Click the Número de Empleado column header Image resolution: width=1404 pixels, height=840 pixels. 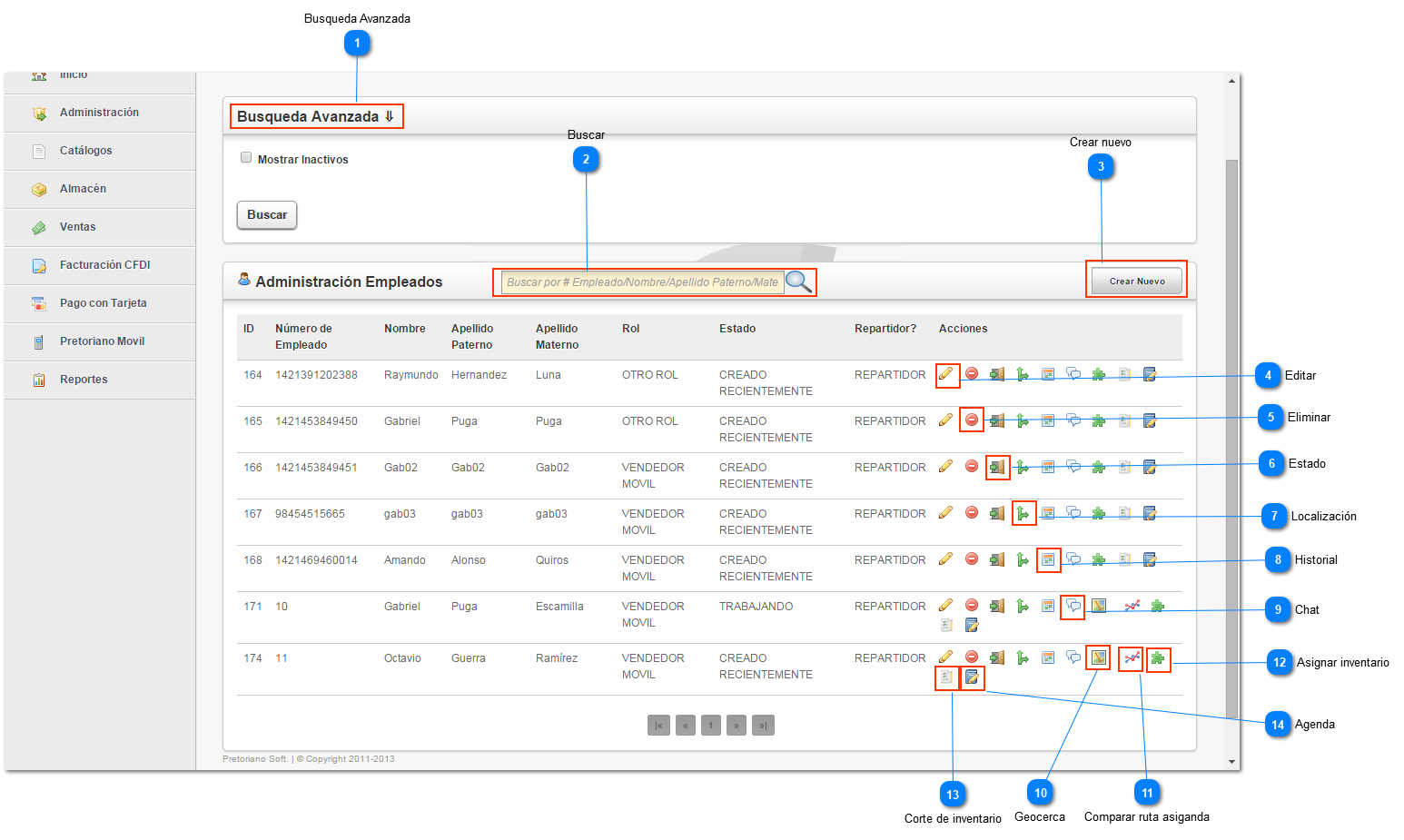[x=303, y=337]
